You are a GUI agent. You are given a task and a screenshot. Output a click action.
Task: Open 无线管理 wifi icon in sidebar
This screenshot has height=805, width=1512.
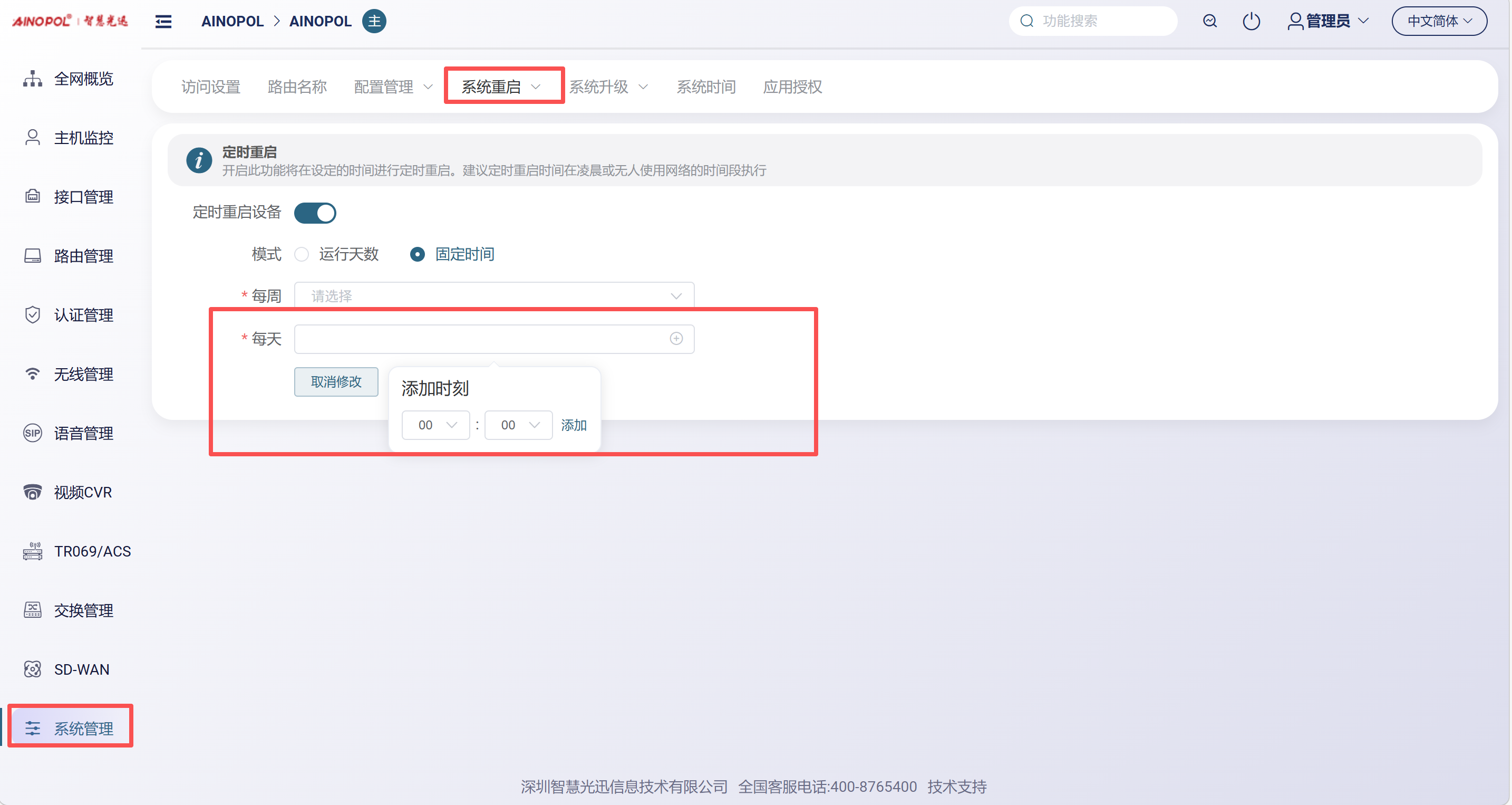(x=32, y=374)
